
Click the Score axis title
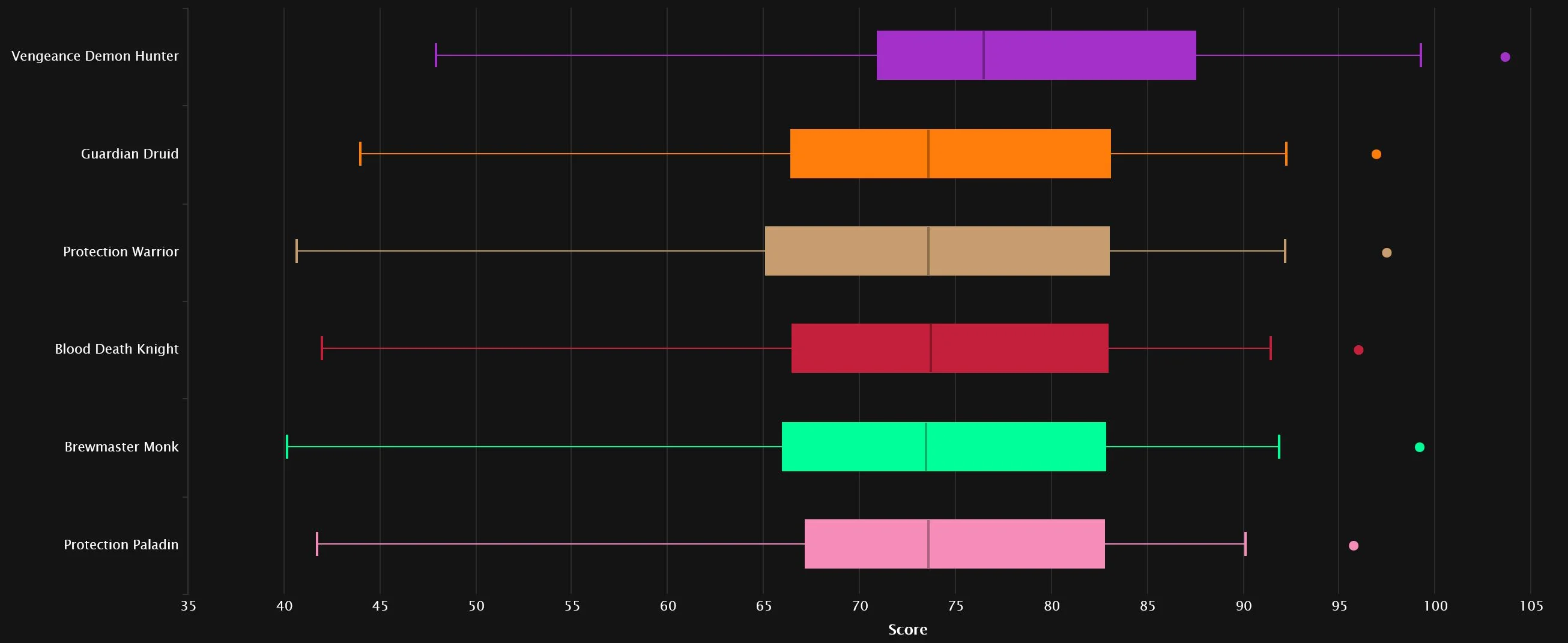point(907,630)
